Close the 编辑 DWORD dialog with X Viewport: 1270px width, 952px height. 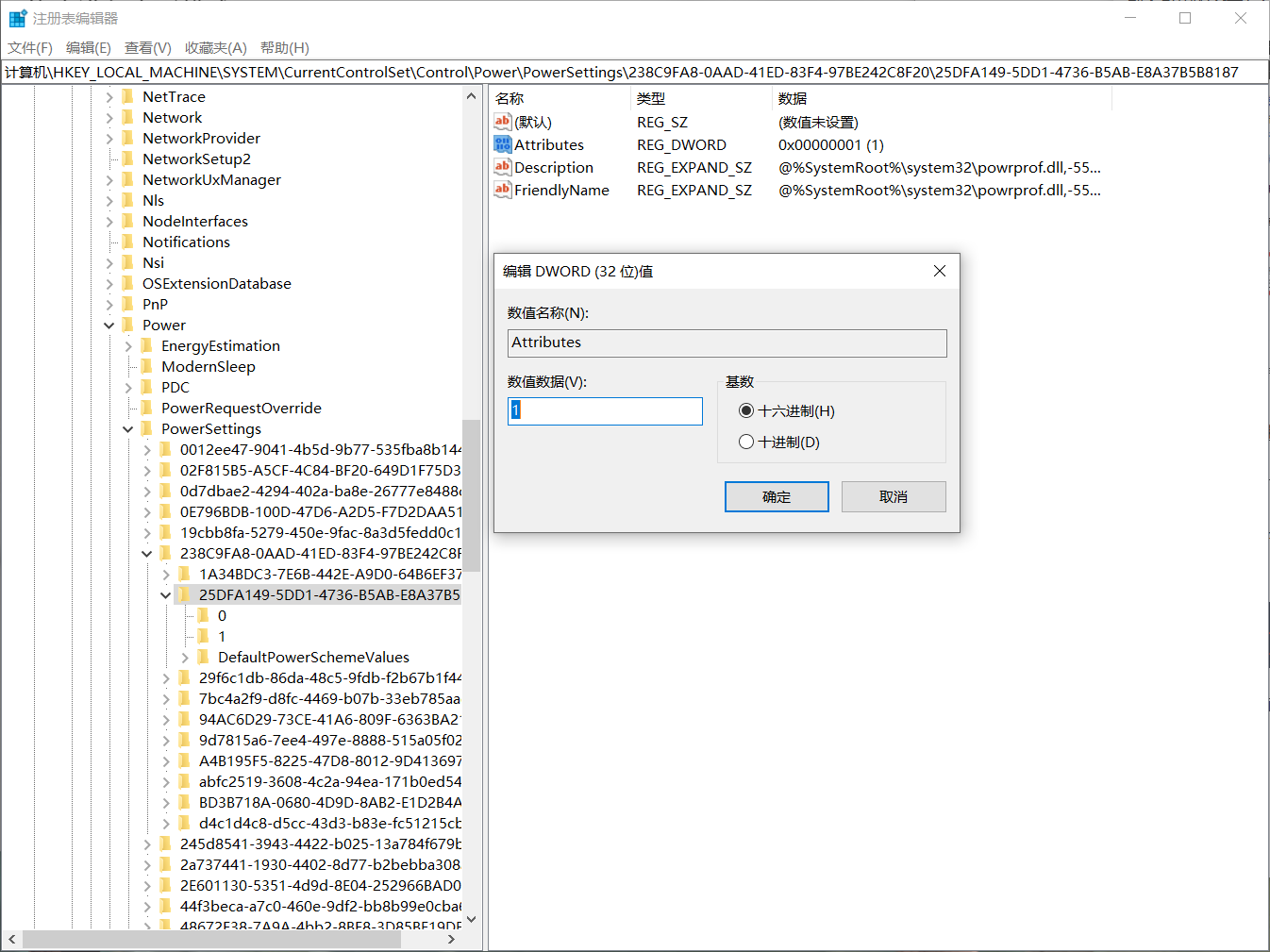point(939,271)
